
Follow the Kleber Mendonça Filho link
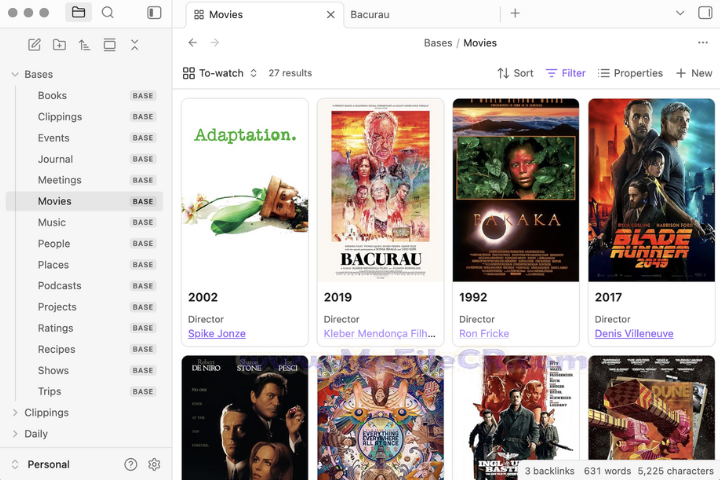(x=380, y=334)
